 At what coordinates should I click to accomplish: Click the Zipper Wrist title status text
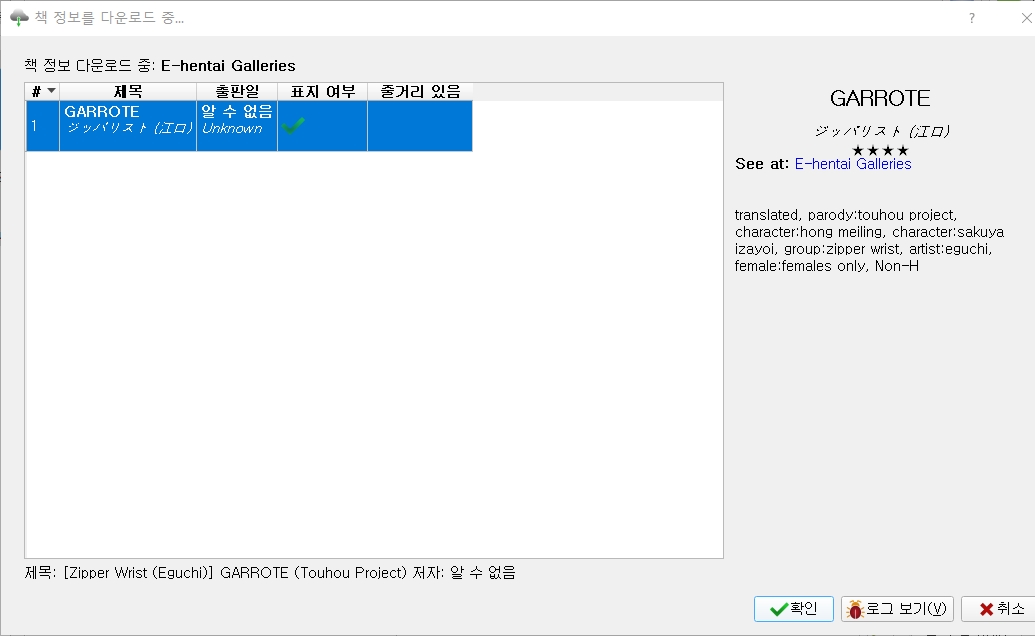pos(270,573)
